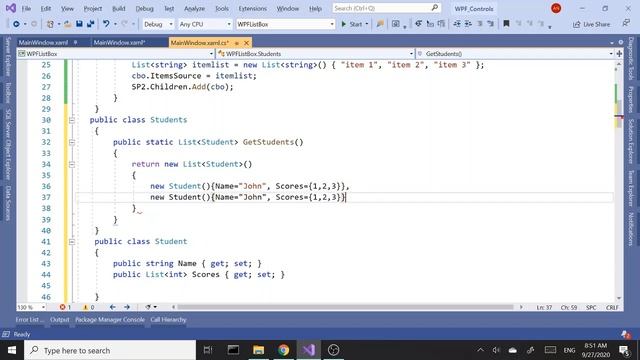Collapse the Students class region at line 30

tap(72, 120)
